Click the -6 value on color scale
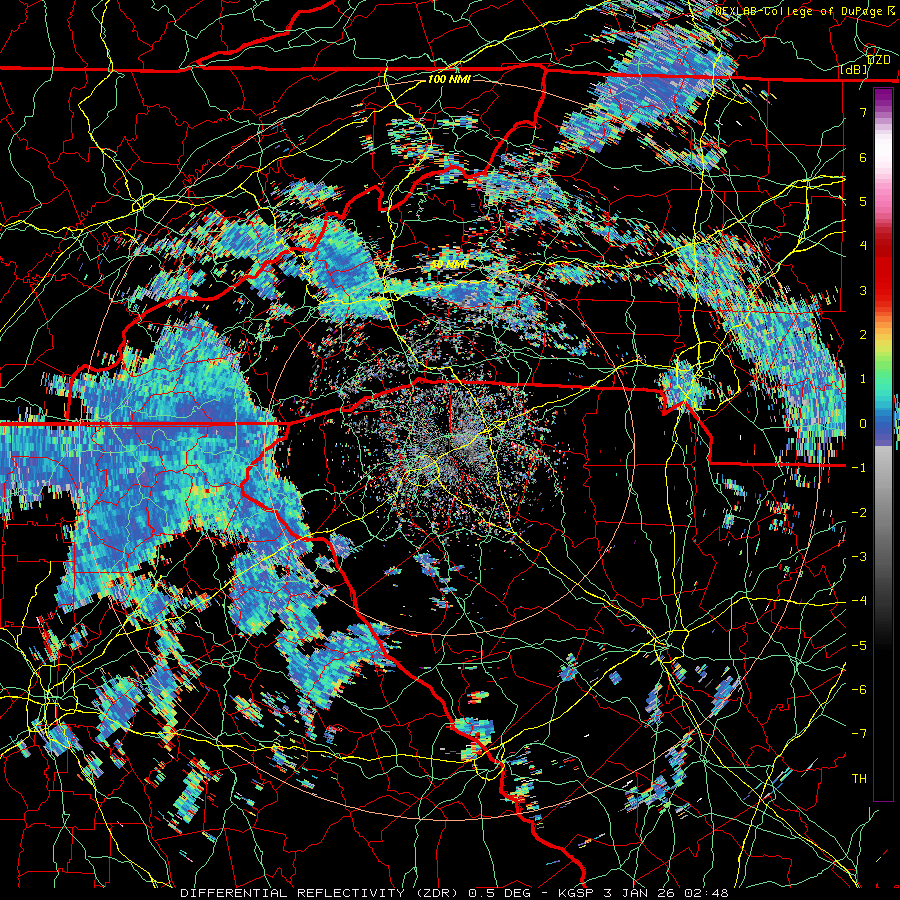 pos(858,690)
